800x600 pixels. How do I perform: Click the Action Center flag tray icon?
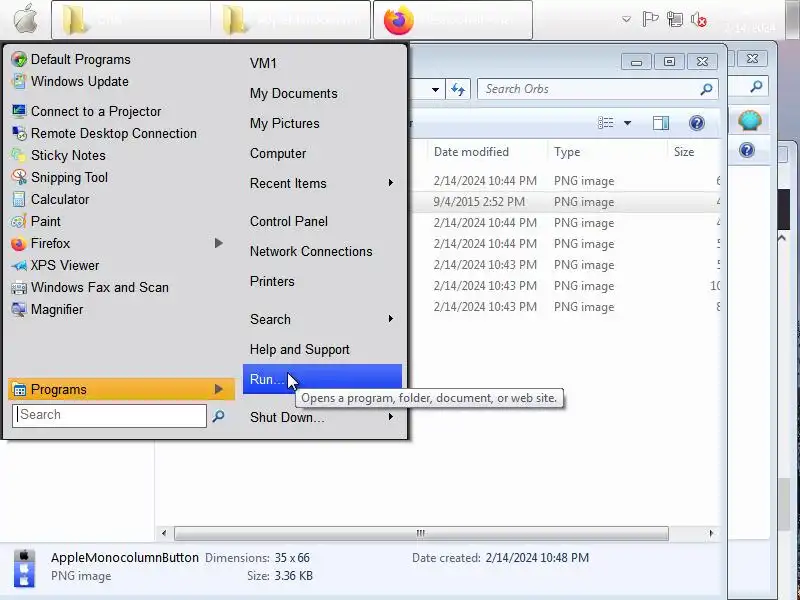pos(650,20)
